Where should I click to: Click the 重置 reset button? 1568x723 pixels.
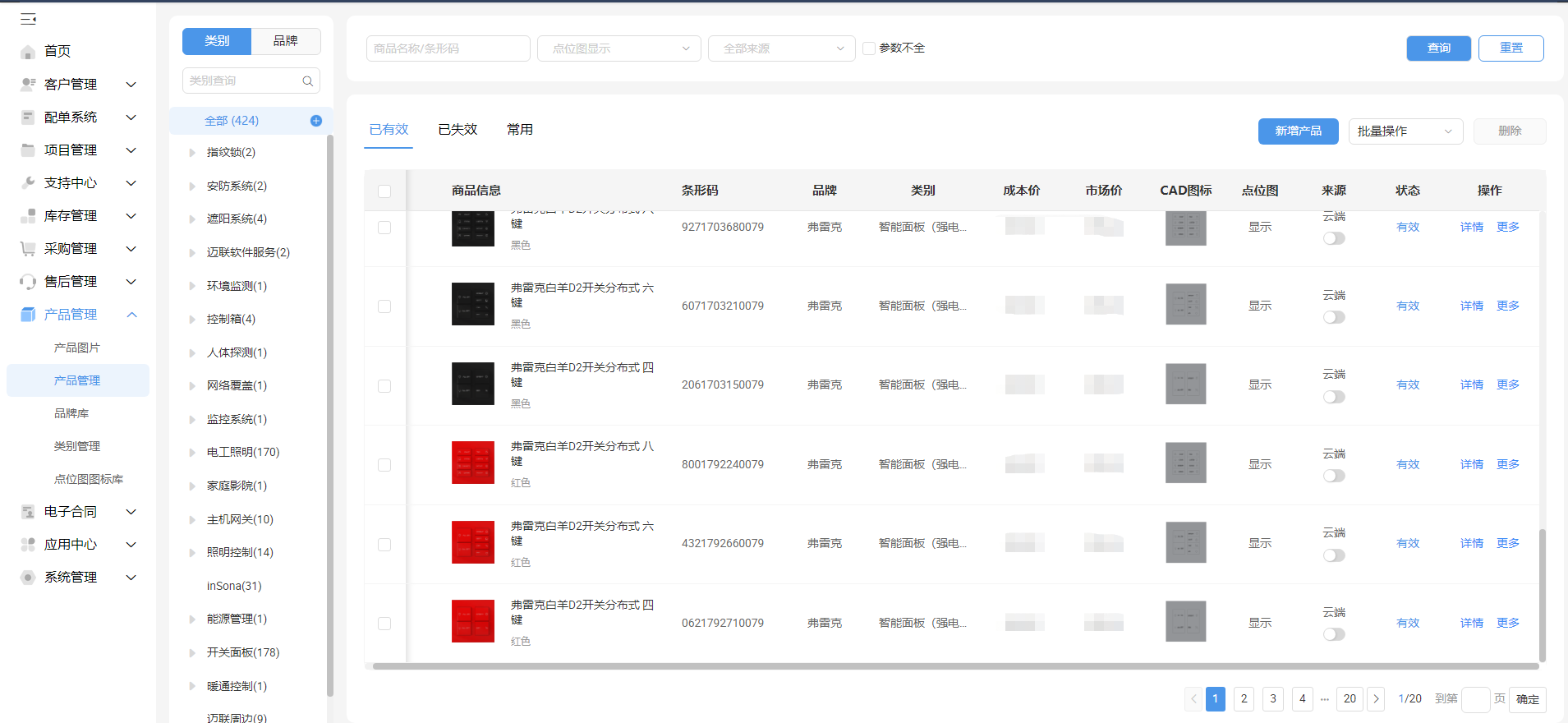point(1511,48)
